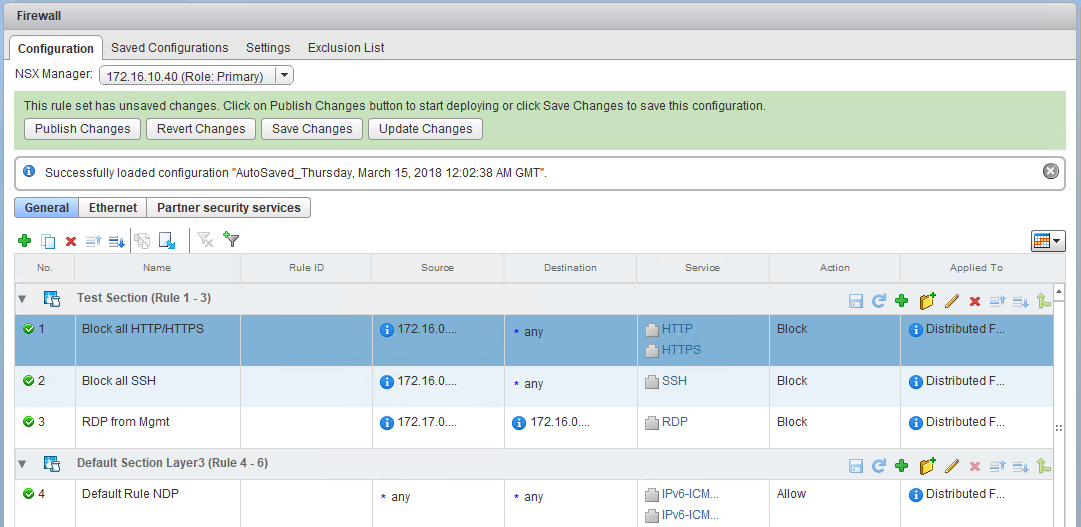Click the copy rule icon in top toolbar
The width and height of the screenshot is (1081, 527).
[47, 241]
